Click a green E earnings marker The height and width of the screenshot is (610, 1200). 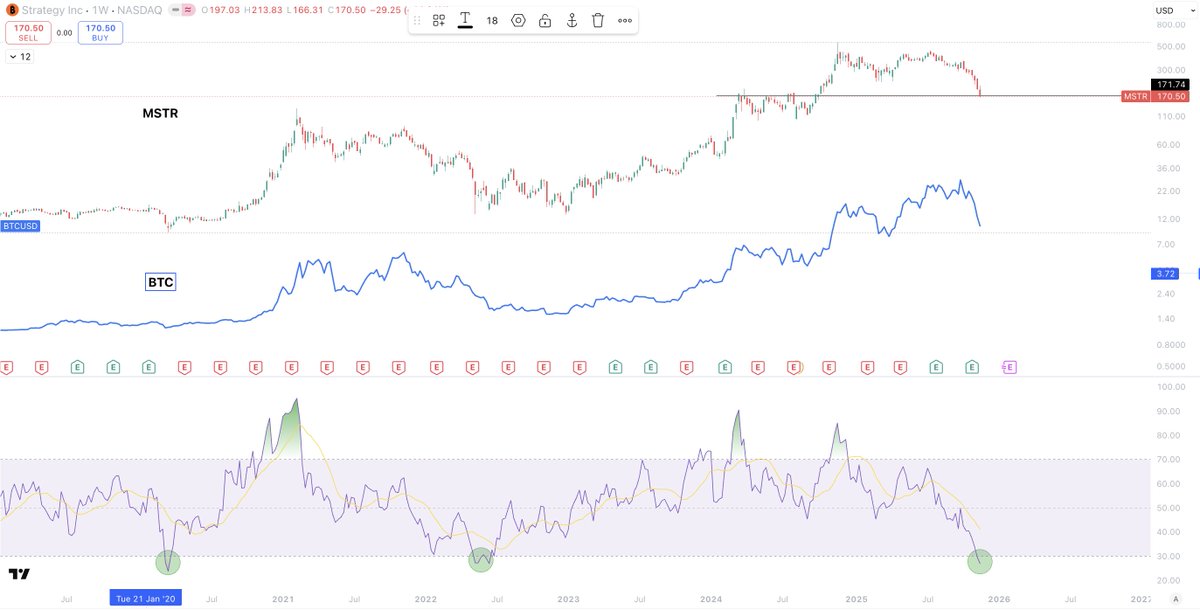click(76, 367)
